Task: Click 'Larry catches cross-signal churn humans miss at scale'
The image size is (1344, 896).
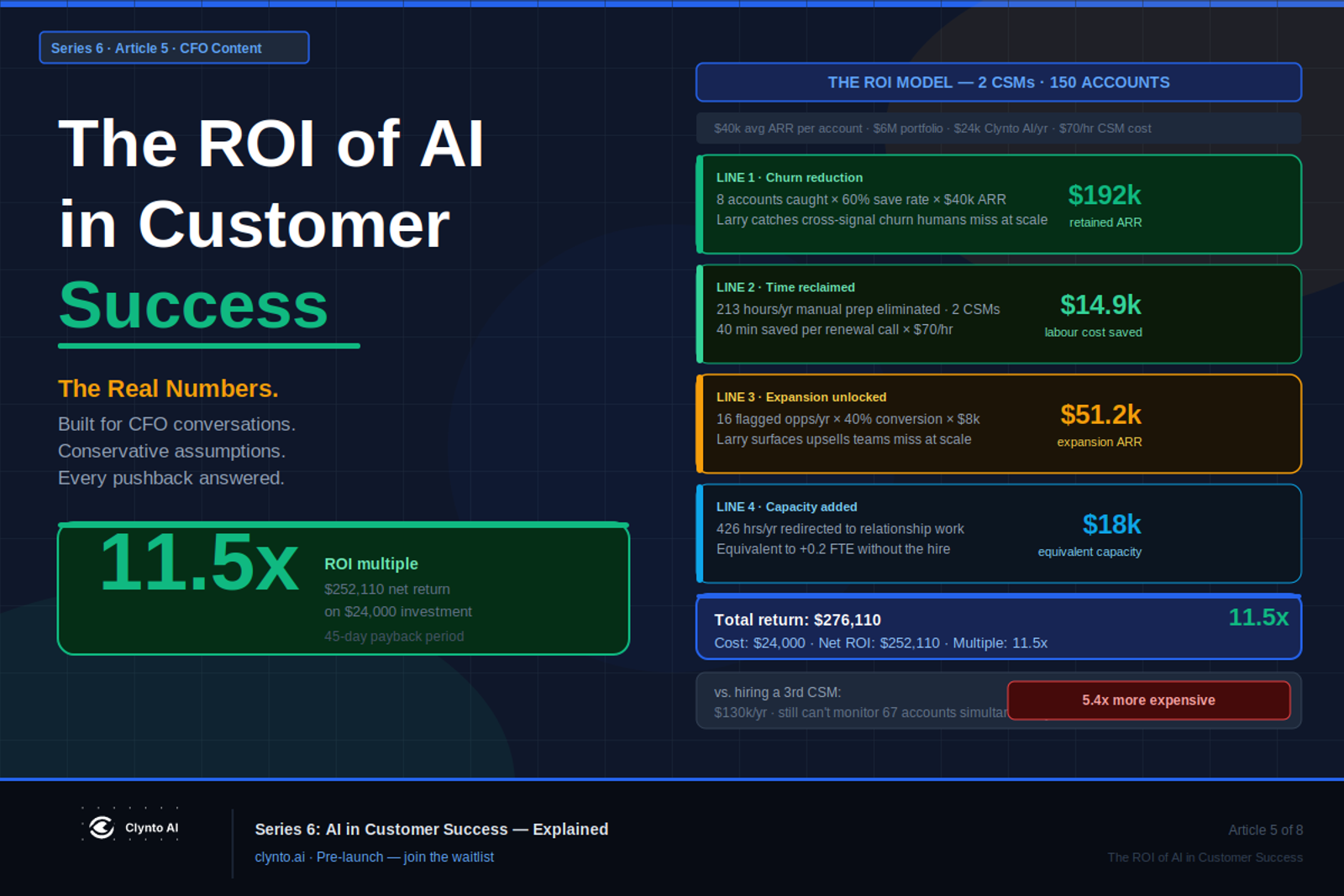Action: tap(882, 220)
